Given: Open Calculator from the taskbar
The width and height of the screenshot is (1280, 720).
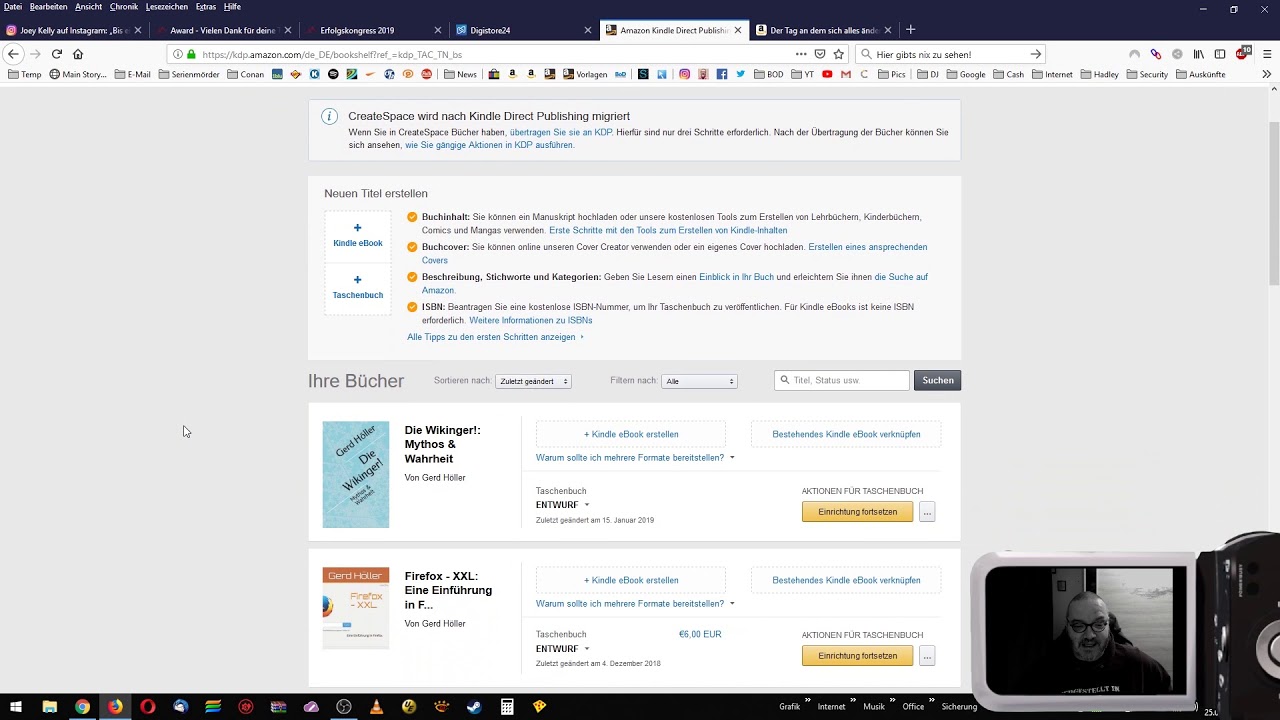Looking at the screenshot, I should (x=507, y=706).
